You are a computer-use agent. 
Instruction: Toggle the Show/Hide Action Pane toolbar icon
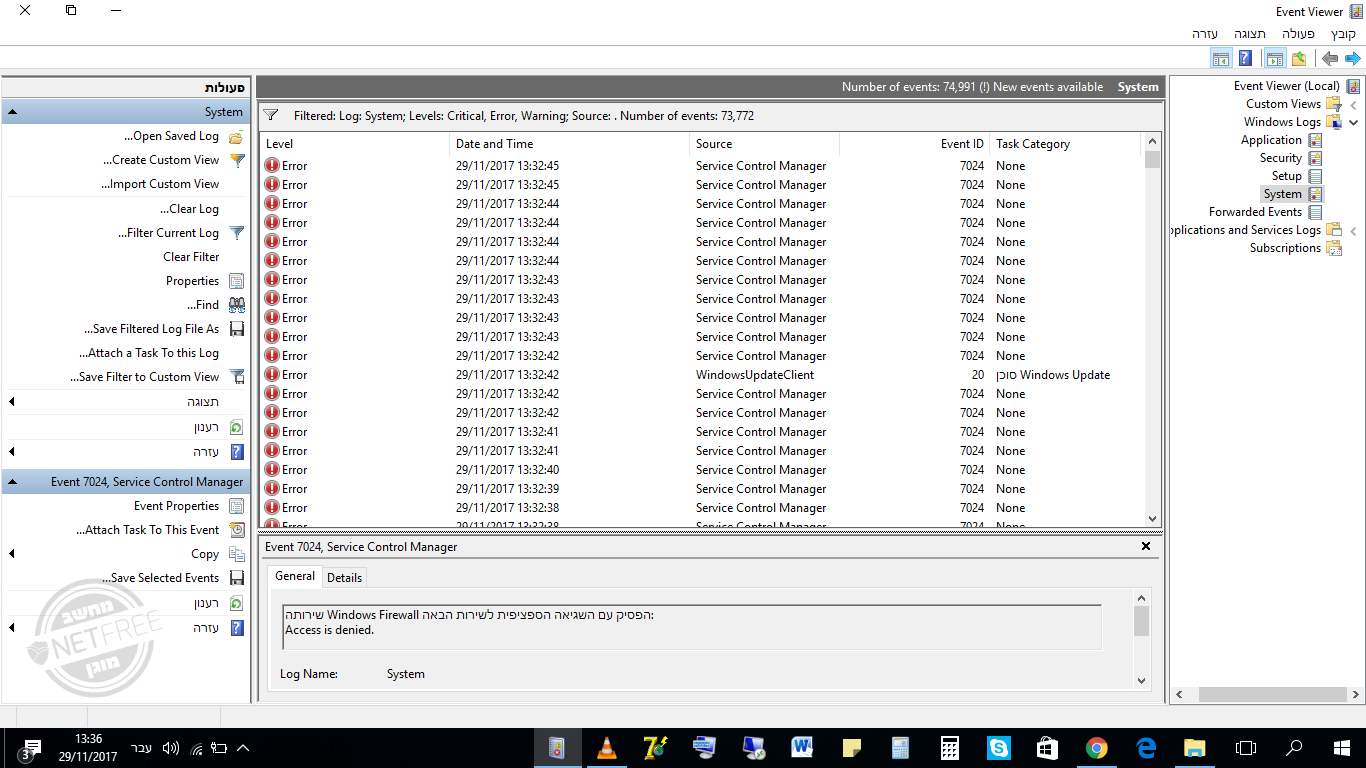click(x=1221, y=59)
